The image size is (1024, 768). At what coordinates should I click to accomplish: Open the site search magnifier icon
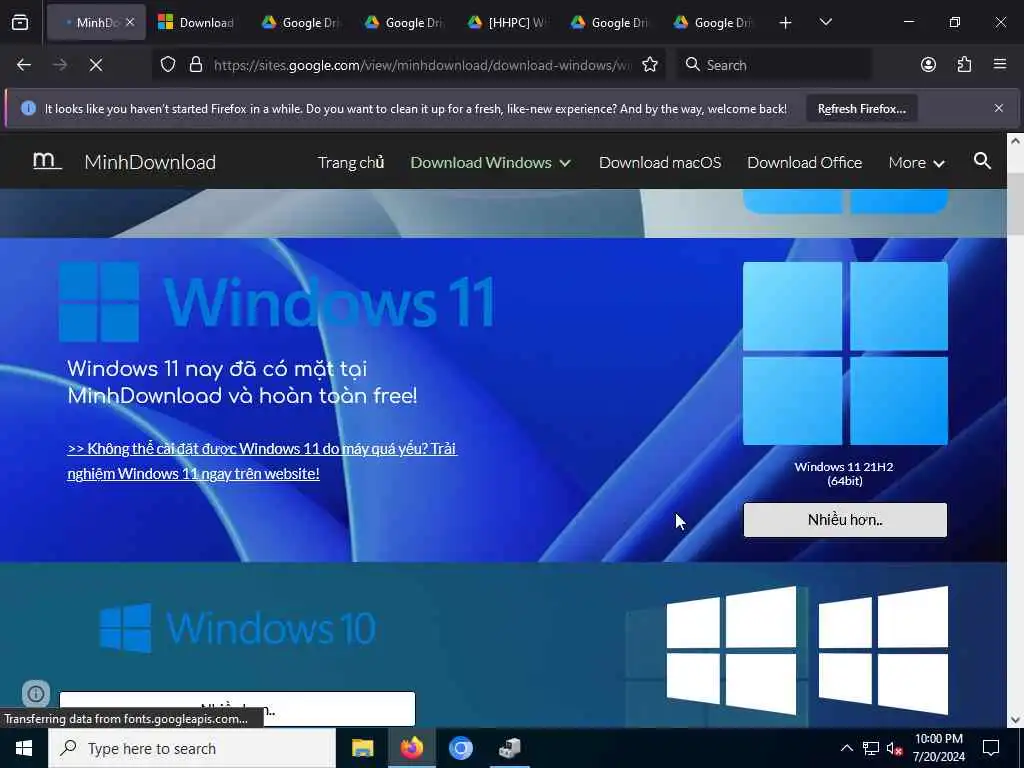tap(982, 161)
